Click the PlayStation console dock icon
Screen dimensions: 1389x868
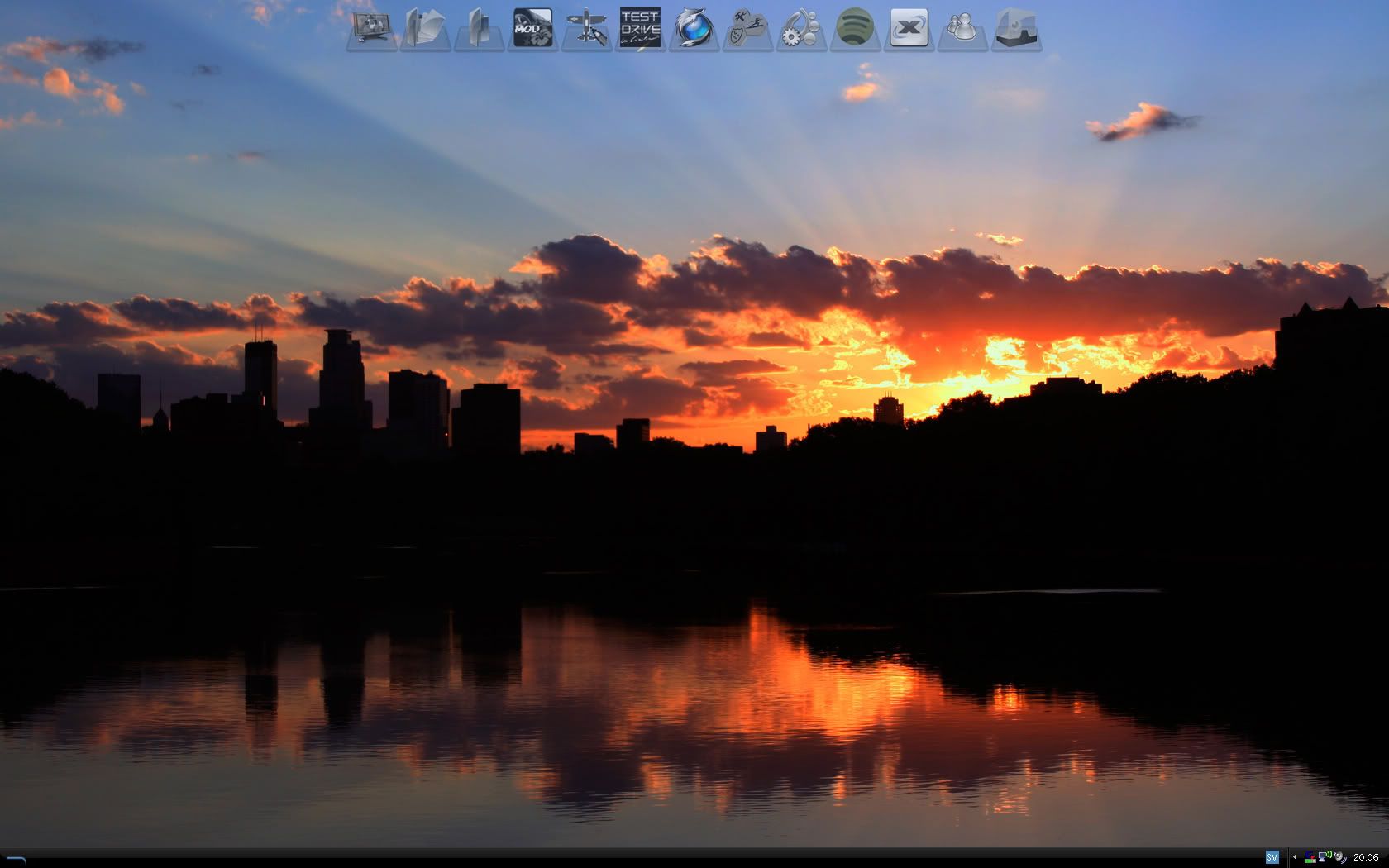(479, 29)
